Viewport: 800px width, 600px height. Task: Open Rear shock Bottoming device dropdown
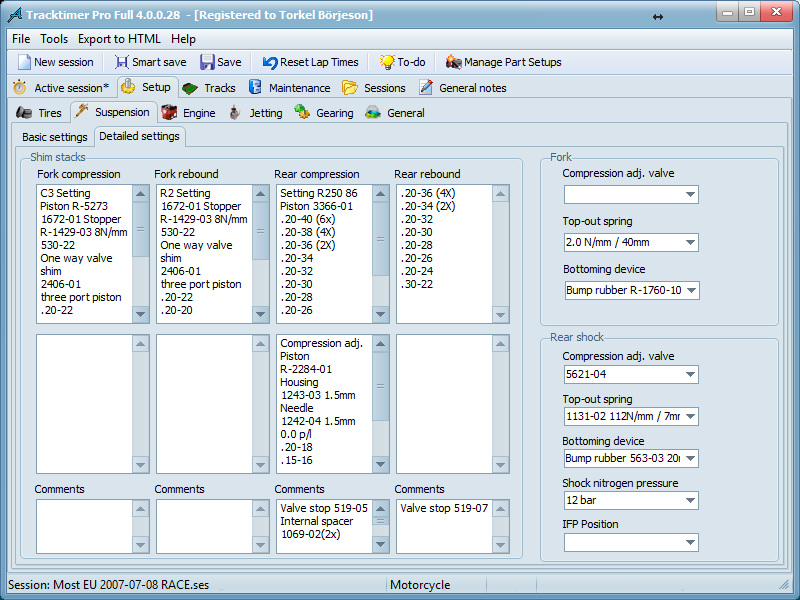click(x=690, y=458)
